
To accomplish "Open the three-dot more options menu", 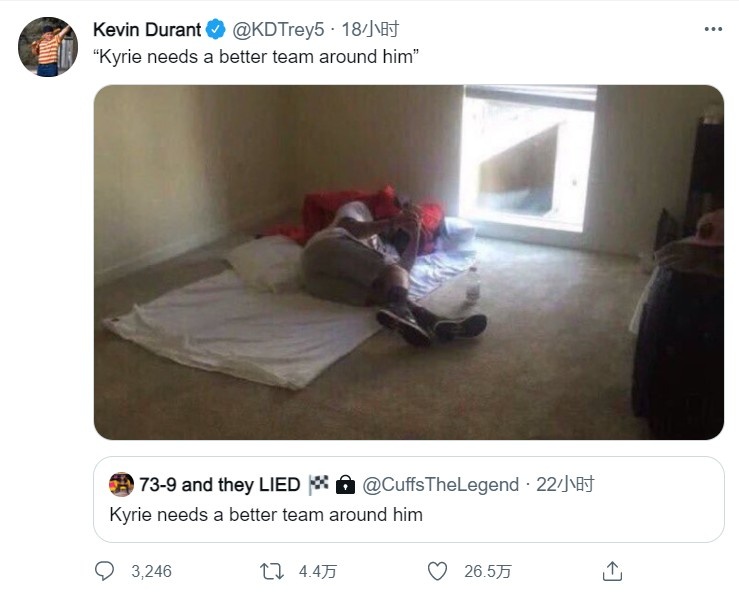I will click(713, 29).
